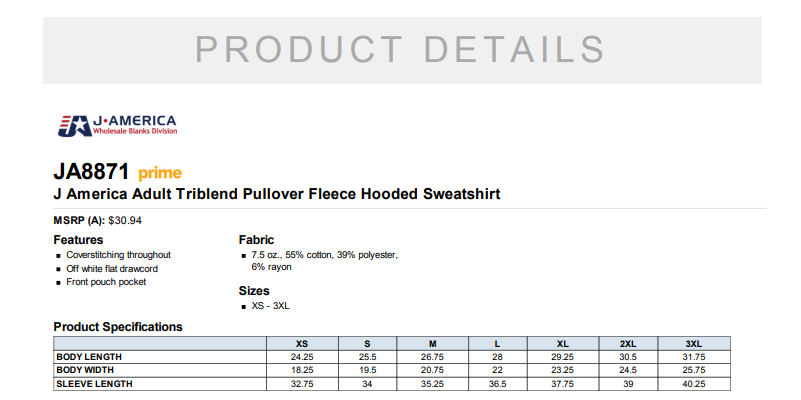The height and width of the screenshot is (400, 801).
Task: Select the BODY WIDTH row header
Action: [87, 370]
